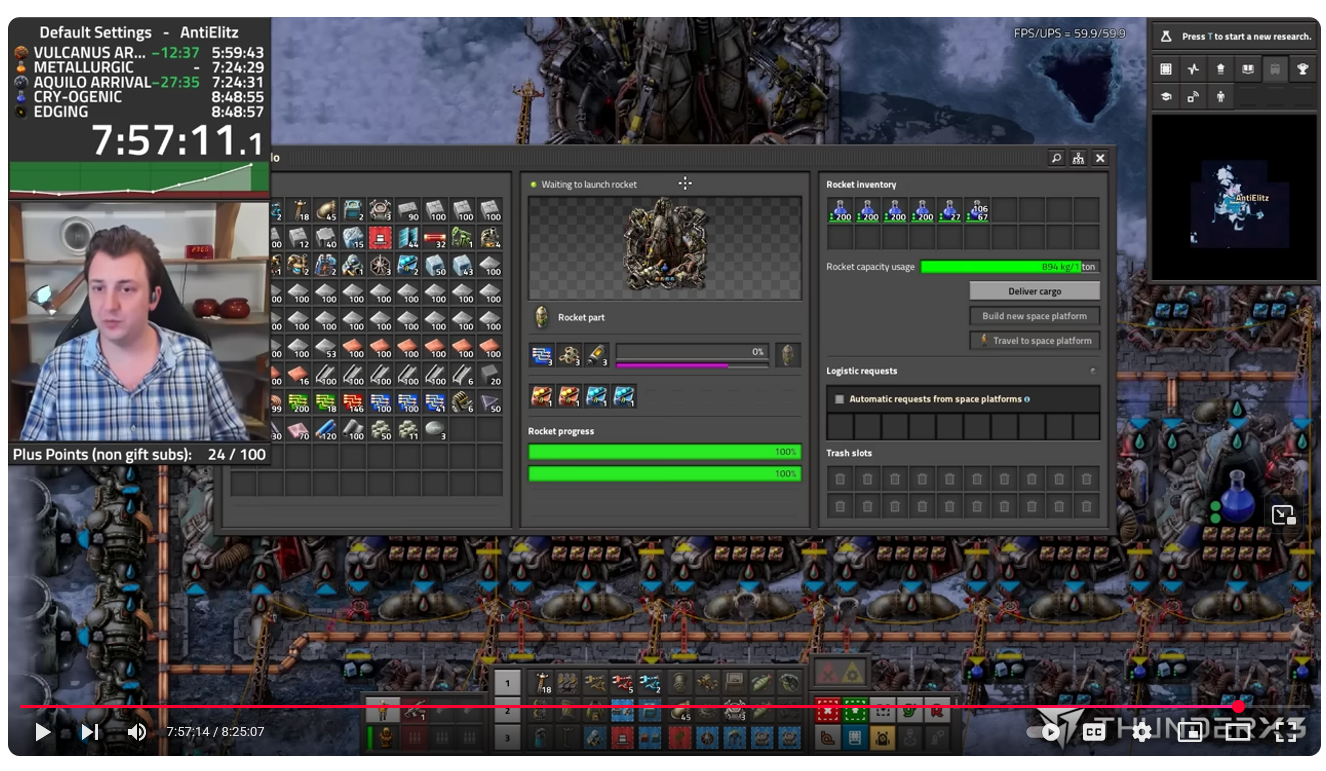
Task: Click the red video progress scrubber
Action: 1238,707
